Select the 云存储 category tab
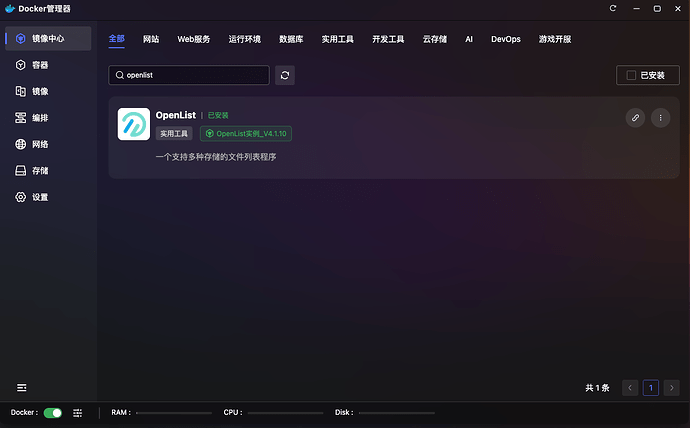The height and width of the screenshot is (428, 690). (x=435, y=39)
